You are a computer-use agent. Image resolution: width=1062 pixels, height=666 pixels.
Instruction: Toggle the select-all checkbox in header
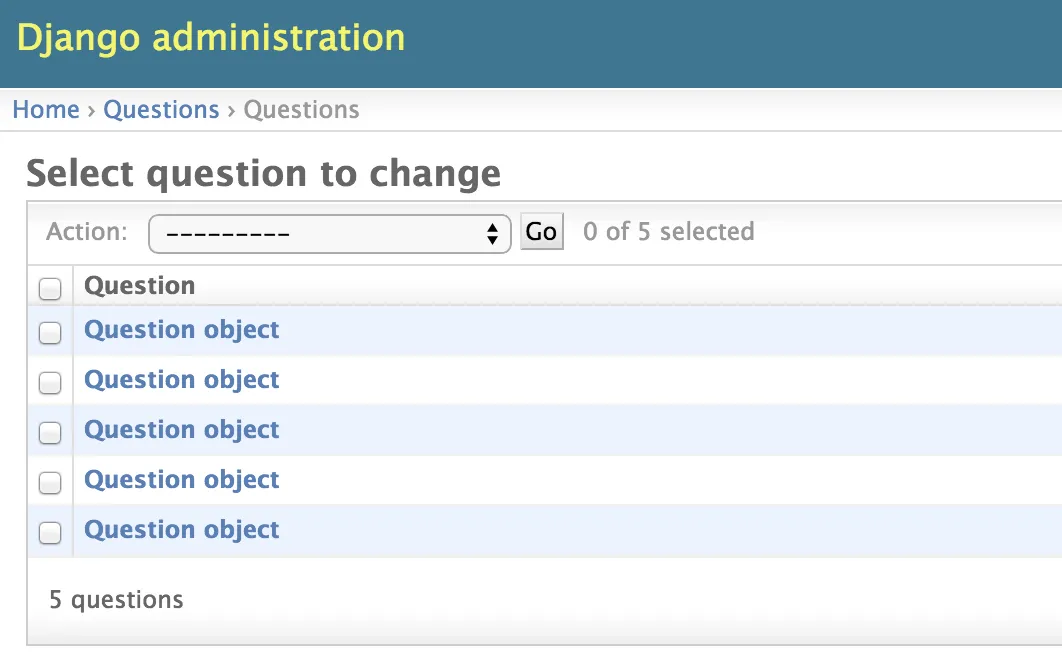tap(50, 289)
